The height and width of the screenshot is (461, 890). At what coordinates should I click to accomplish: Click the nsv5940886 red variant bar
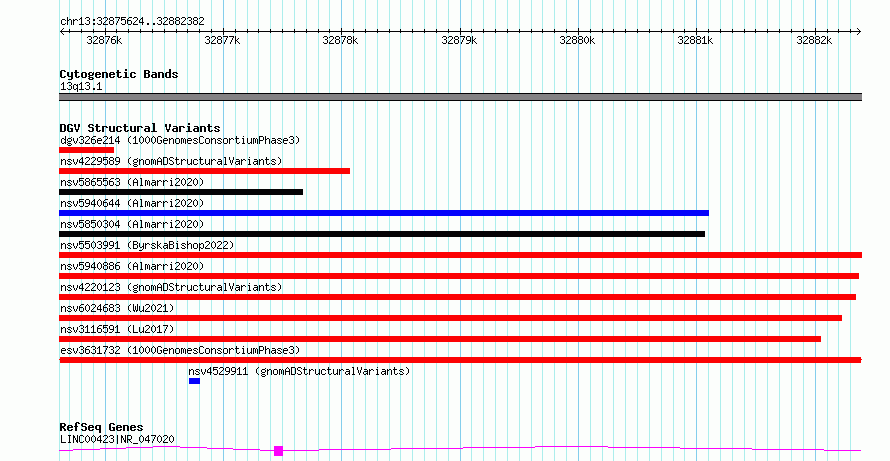[x=459, y=276]
